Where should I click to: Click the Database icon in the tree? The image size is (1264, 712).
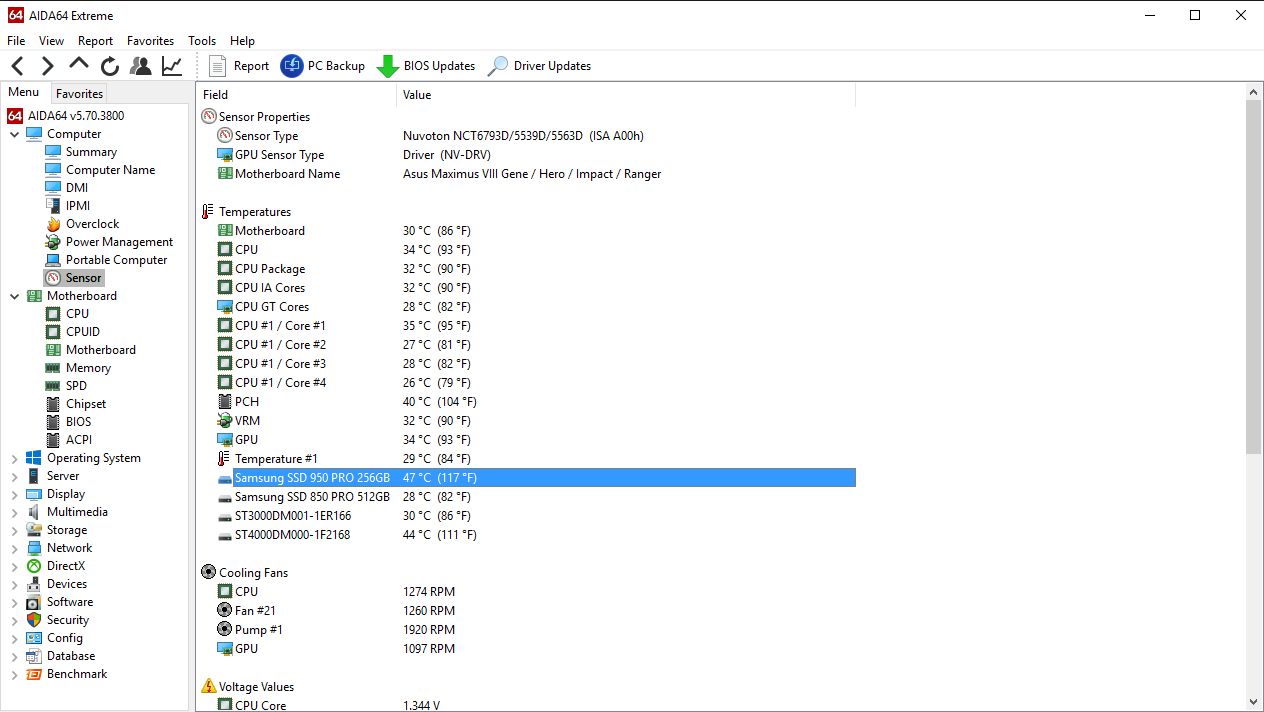[34, 656]
